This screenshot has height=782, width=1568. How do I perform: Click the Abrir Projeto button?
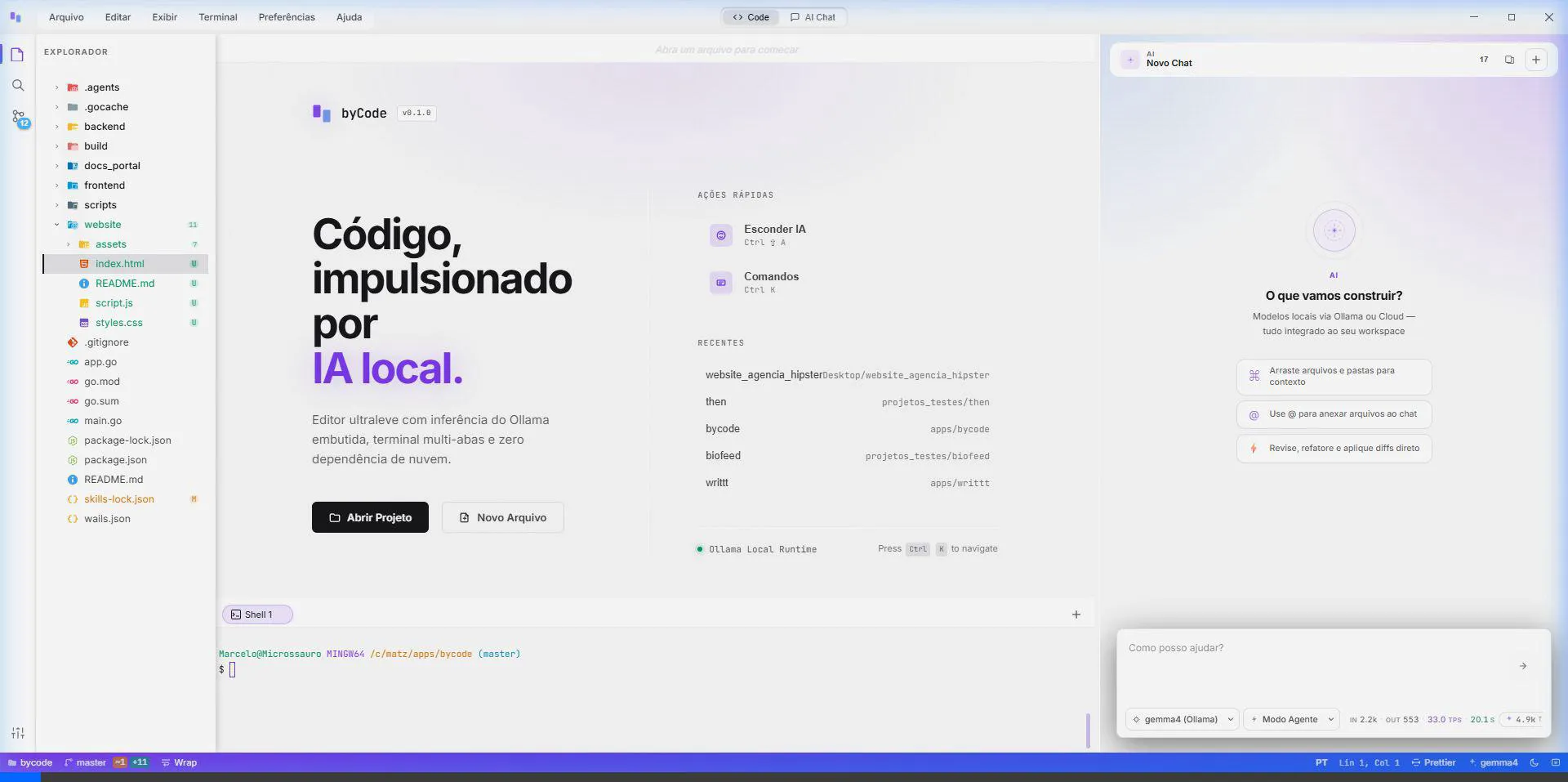click(x=370, y=517)
